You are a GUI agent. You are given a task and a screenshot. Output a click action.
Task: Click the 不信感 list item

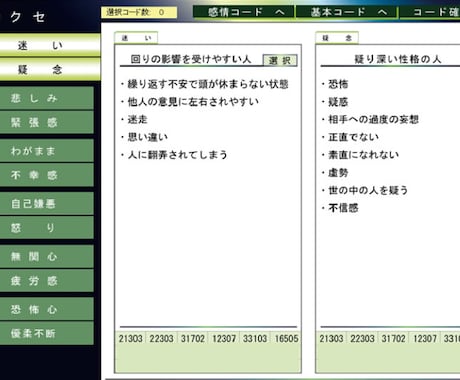(x=340, y=208)
